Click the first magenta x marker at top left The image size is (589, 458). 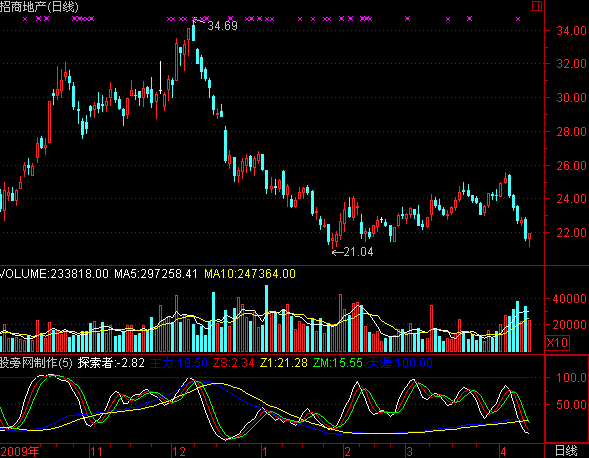coord(25,19)
